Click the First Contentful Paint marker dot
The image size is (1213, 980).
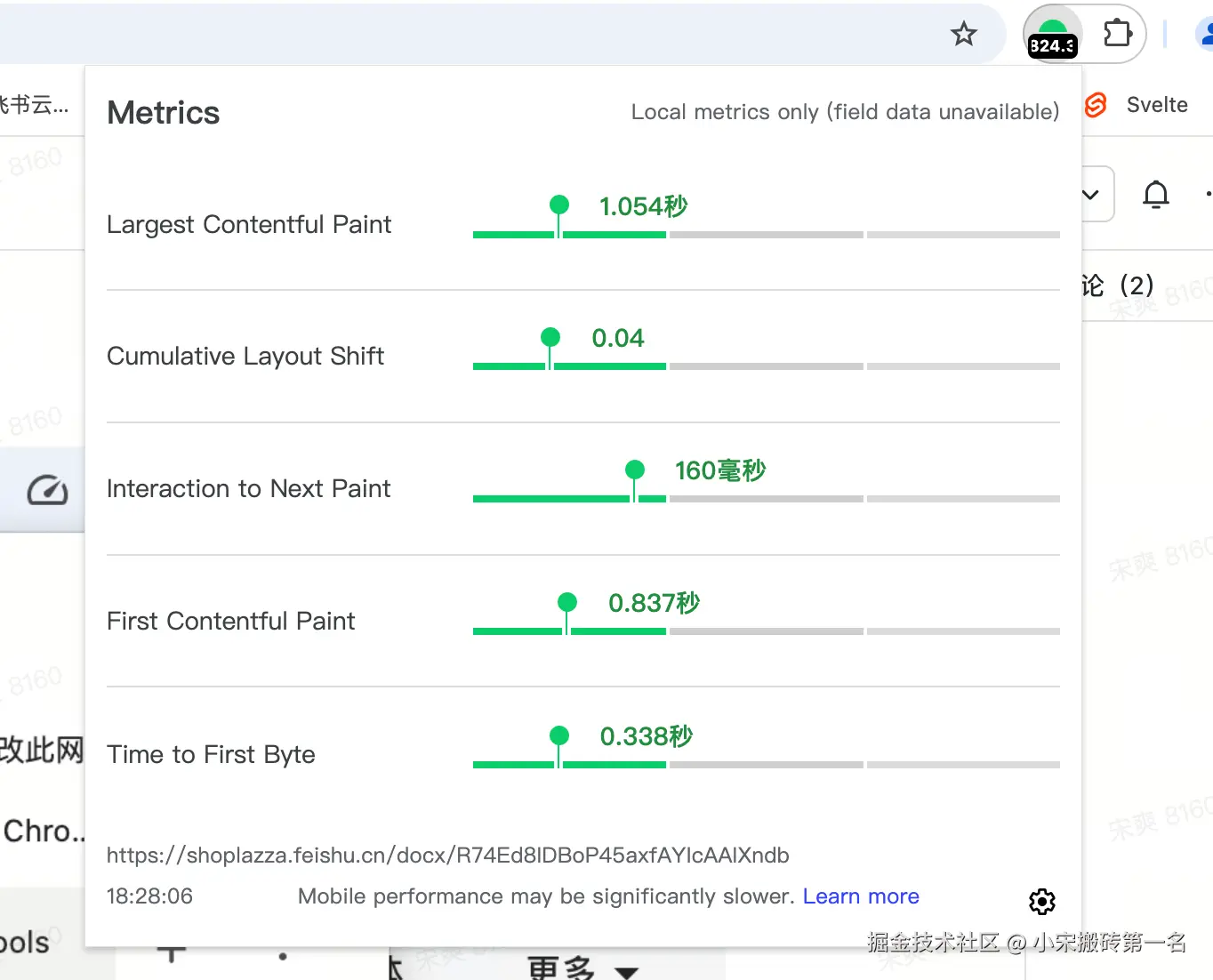[567, 602]
